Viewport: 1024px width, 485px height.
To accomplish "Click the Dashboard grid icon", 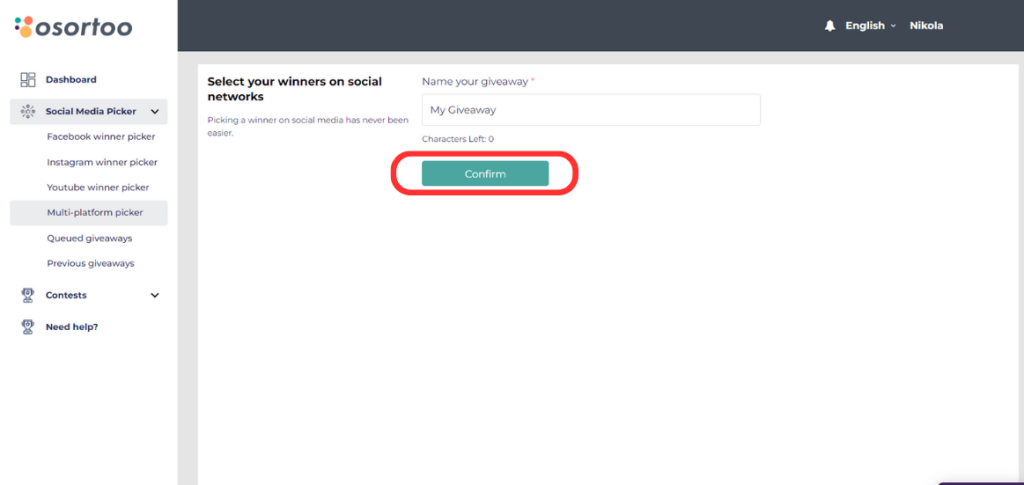I will click(28, 80).
